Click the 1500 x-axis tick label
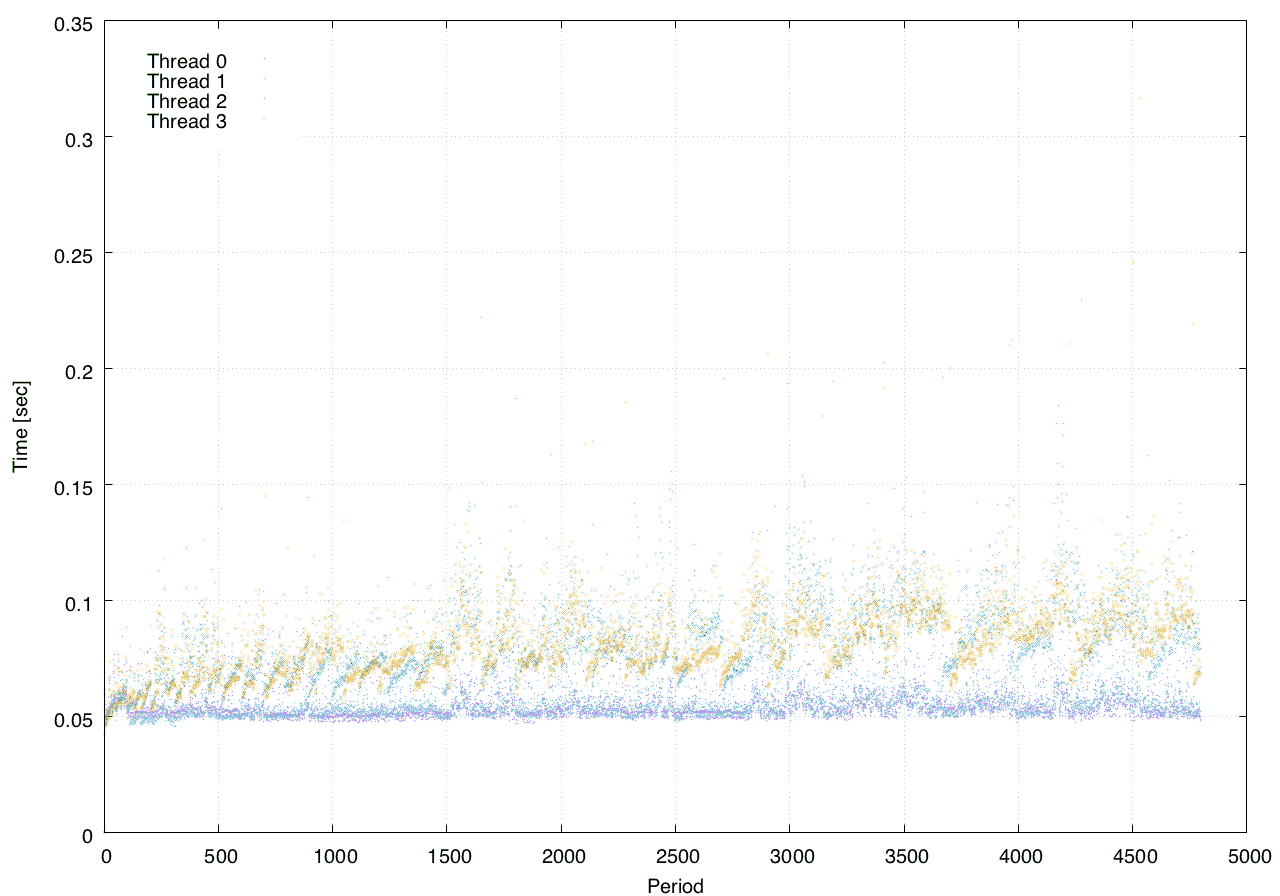This screenshot has height=896, width=1280. [x=447, y=856]
